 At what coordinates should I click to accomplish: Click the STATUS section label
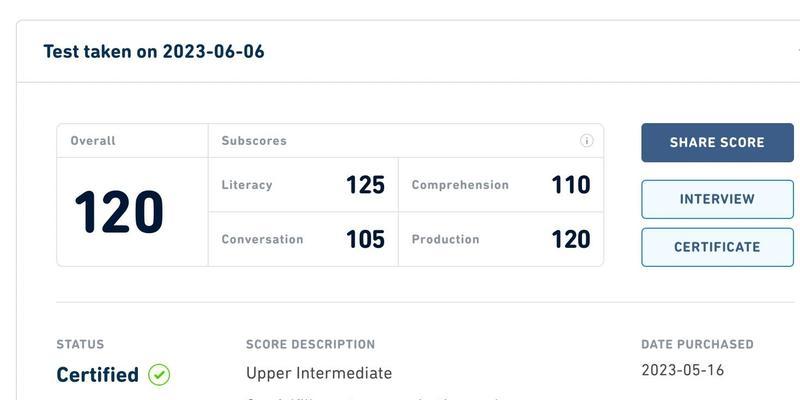[x=80, y=344]
